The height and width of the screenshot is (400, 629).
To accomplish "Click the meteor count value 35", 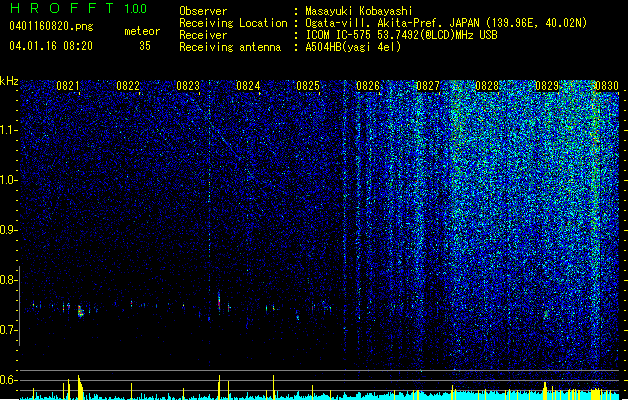I will tap(145, 46).
